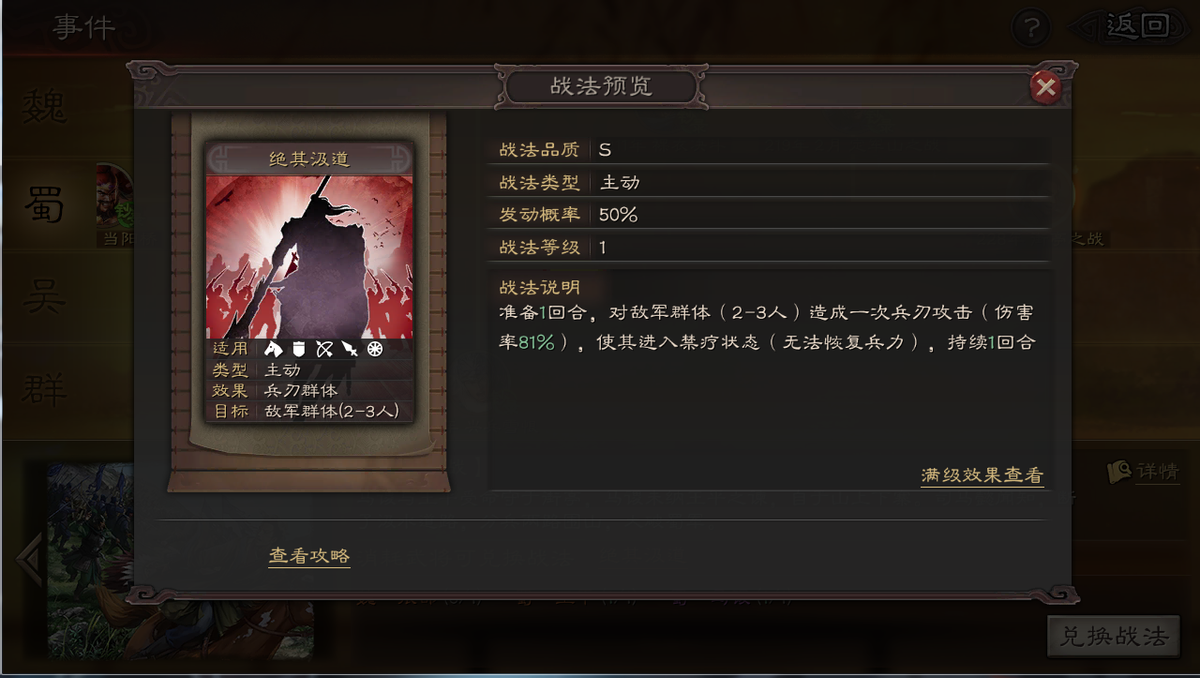Click the 详情 details icon button
Screen dimensions: 1200x678
point(1145,471)
